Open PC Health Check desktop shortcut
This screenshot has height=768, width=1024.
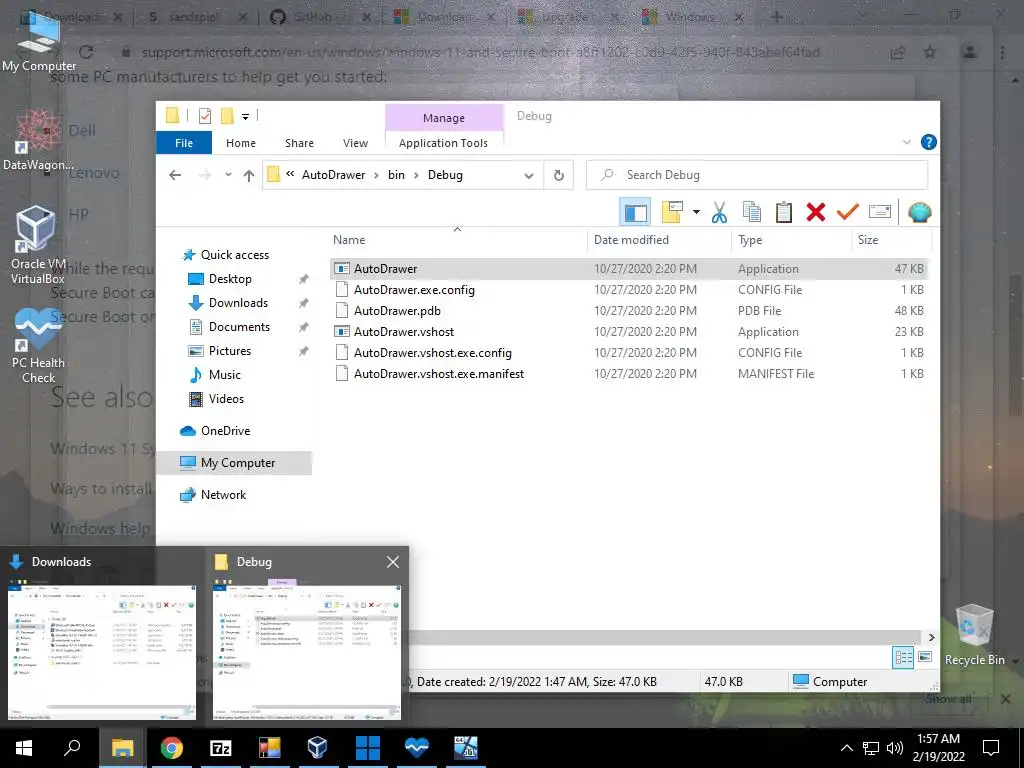[38, 346]
